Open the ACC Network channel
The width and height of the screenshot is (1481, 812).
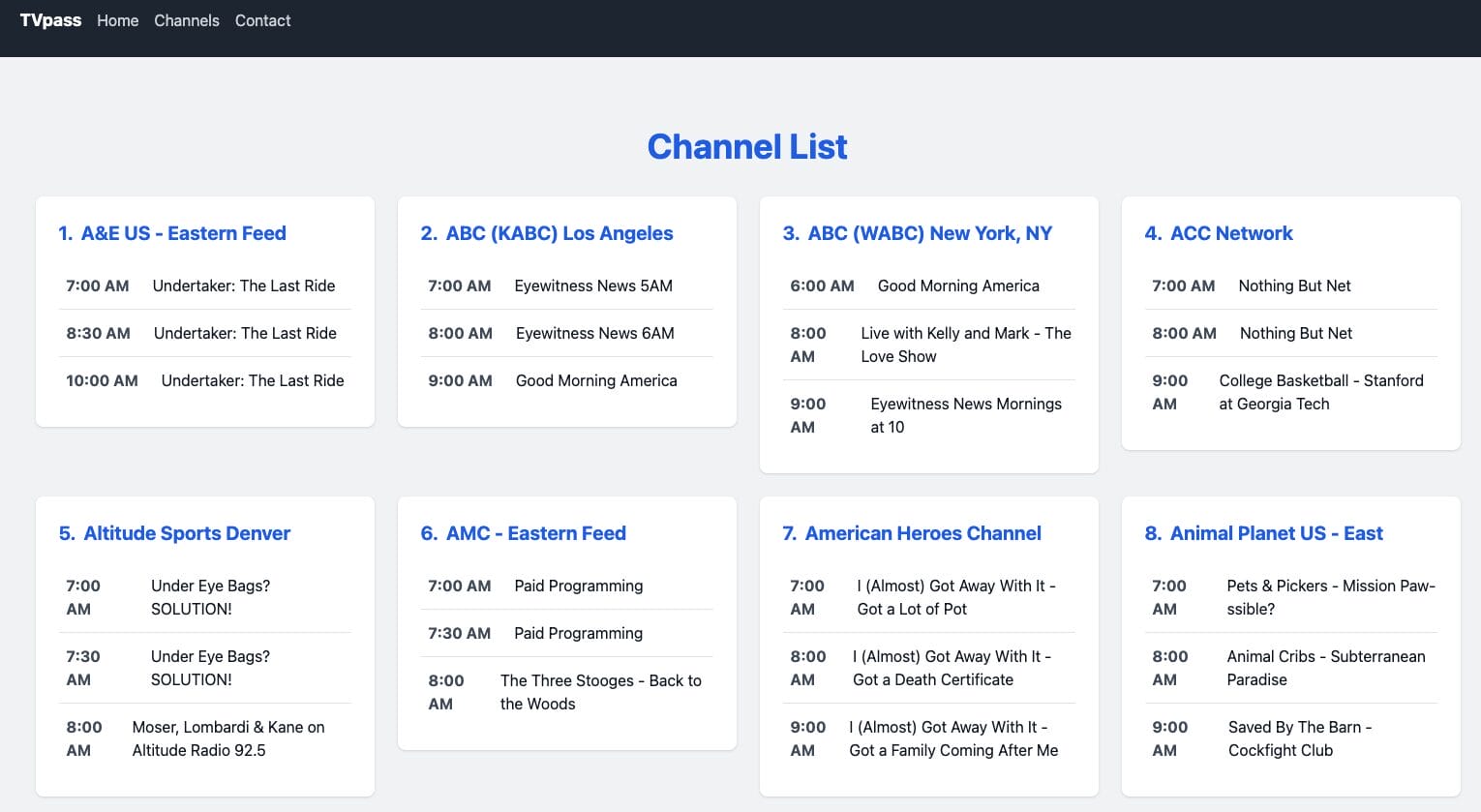[1219, 233]
